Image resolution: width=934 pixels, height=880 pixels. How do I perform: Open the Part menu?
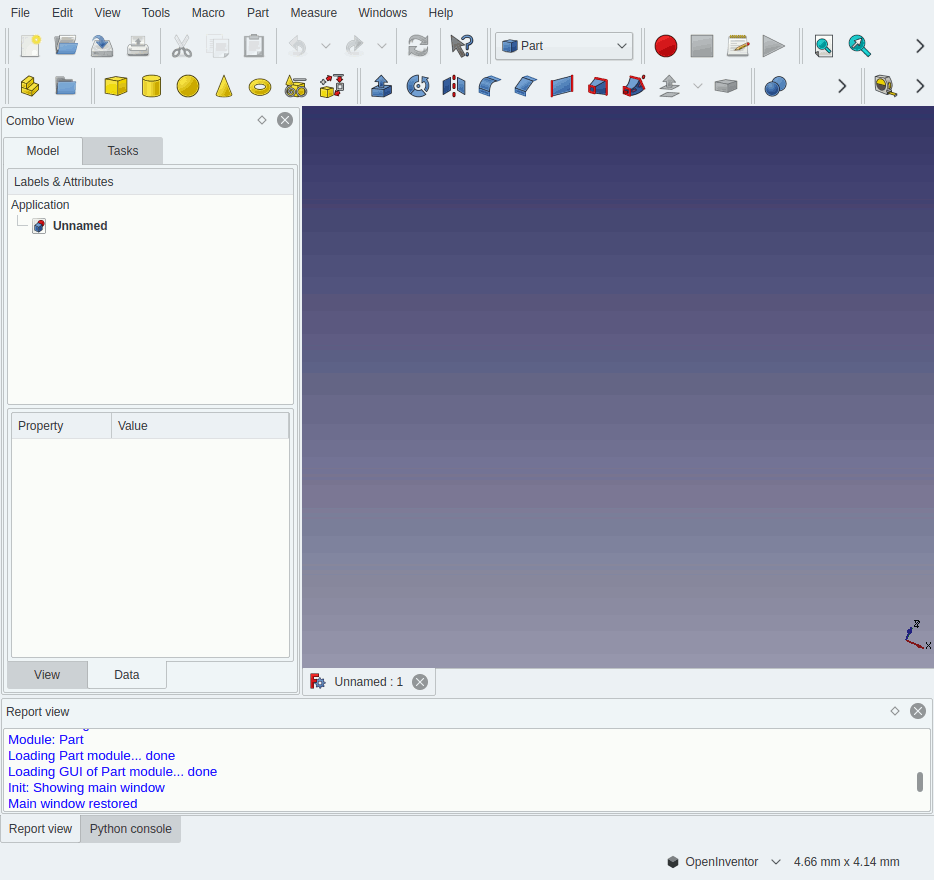pyautogui.click(x=257, y=12)
